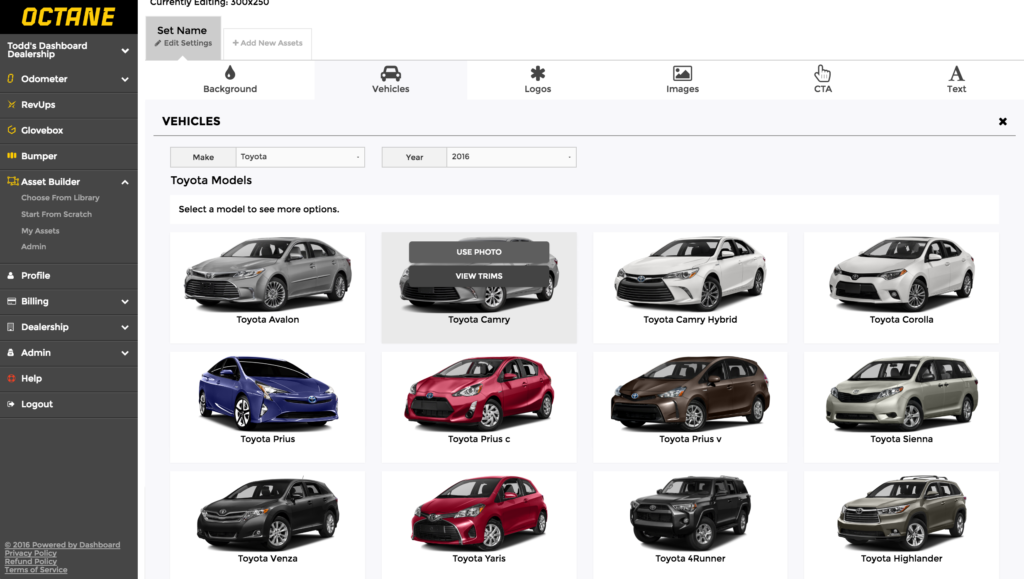Image resolution: width=1024 pixels, height=579 pixels.
Task: Click USE PHOTO on Toyota Camry
Action: click(x=479, y=252)
